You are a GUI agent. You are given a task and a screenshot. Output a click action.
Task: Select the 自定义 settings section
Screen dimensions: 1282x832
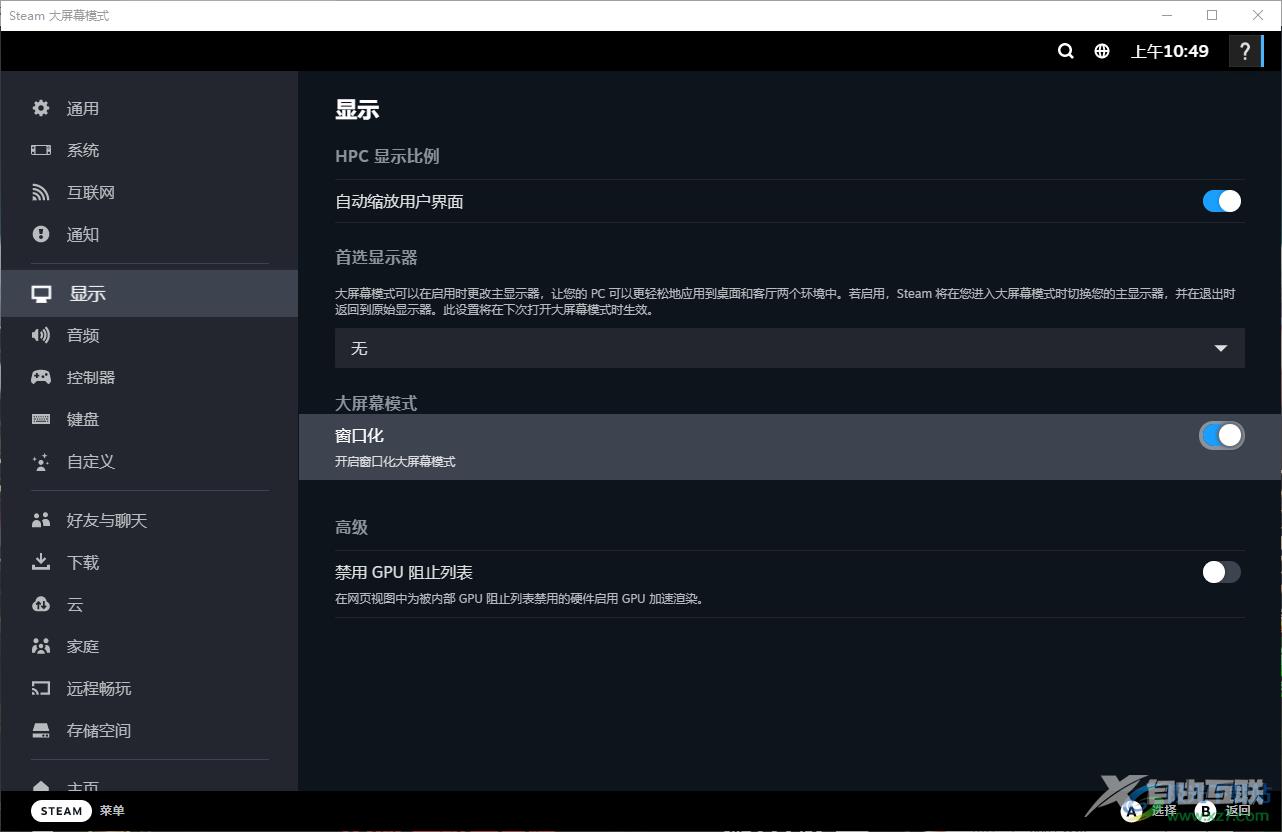pyautogui.click(x=149, y=461)
